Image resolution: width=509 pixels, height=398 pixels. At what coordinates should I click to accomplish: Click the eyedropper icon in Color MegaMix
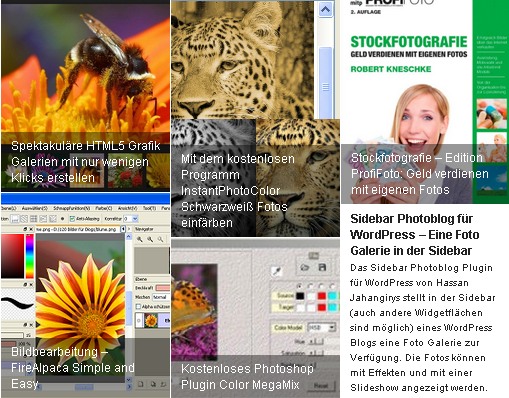point(277,271)
